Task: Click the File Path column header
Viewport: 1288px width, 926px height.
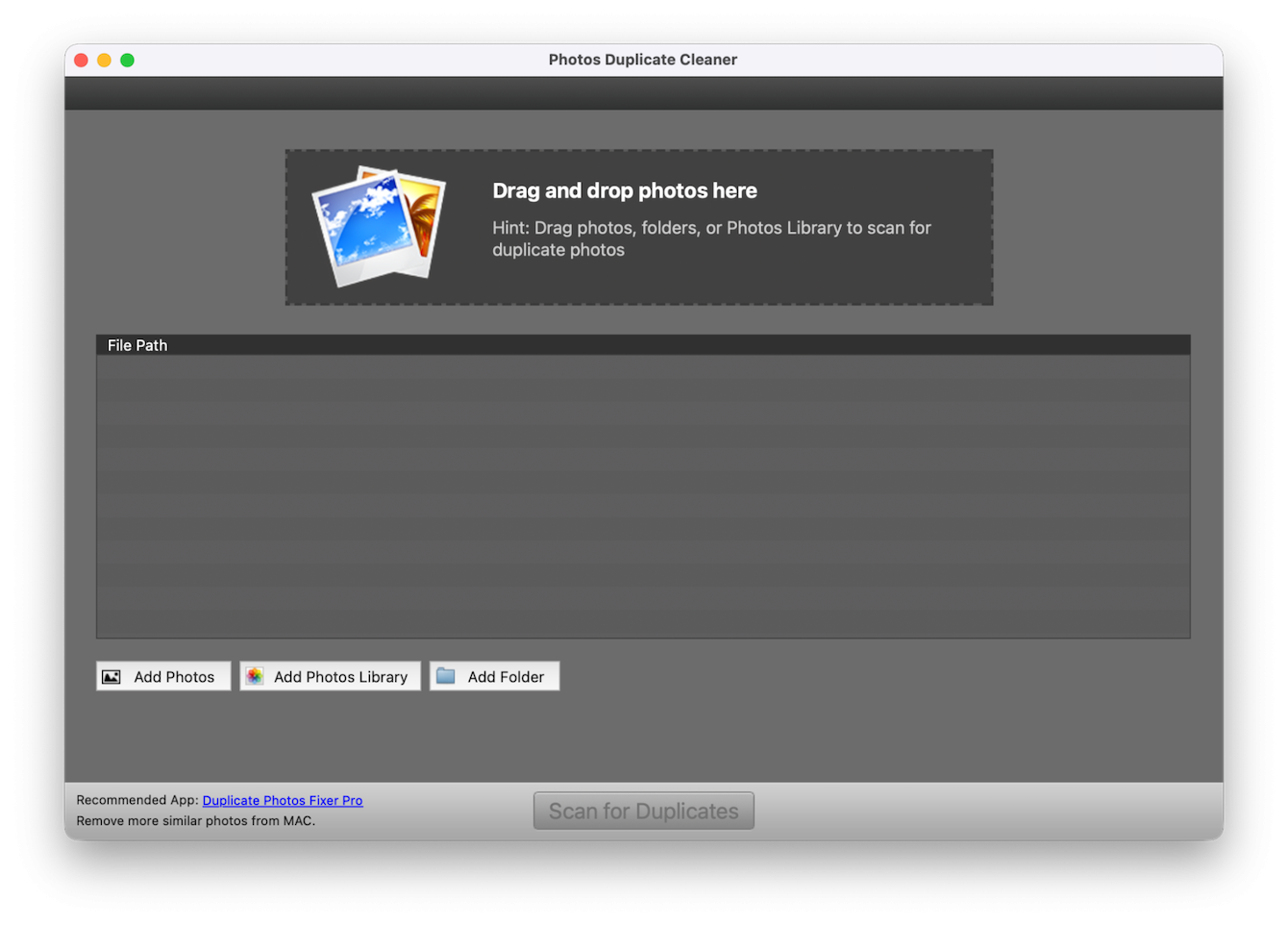Action: [x=136, y=344]
